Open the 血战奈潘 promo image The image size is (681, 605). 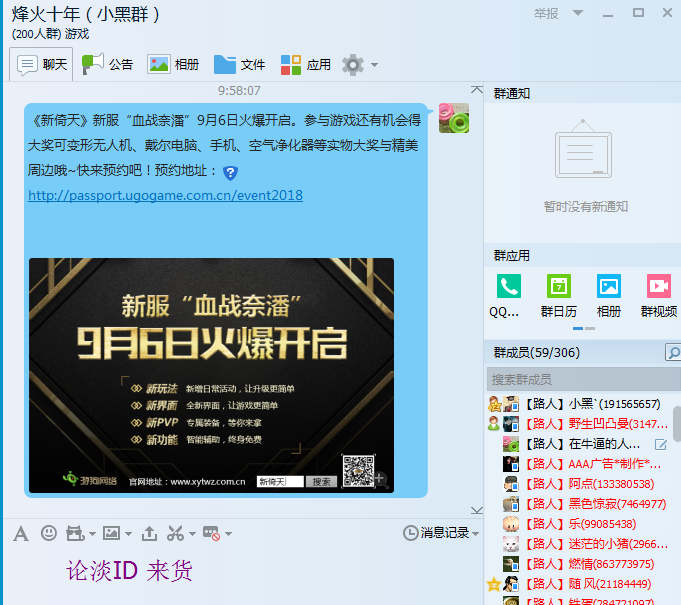(212, 375)
